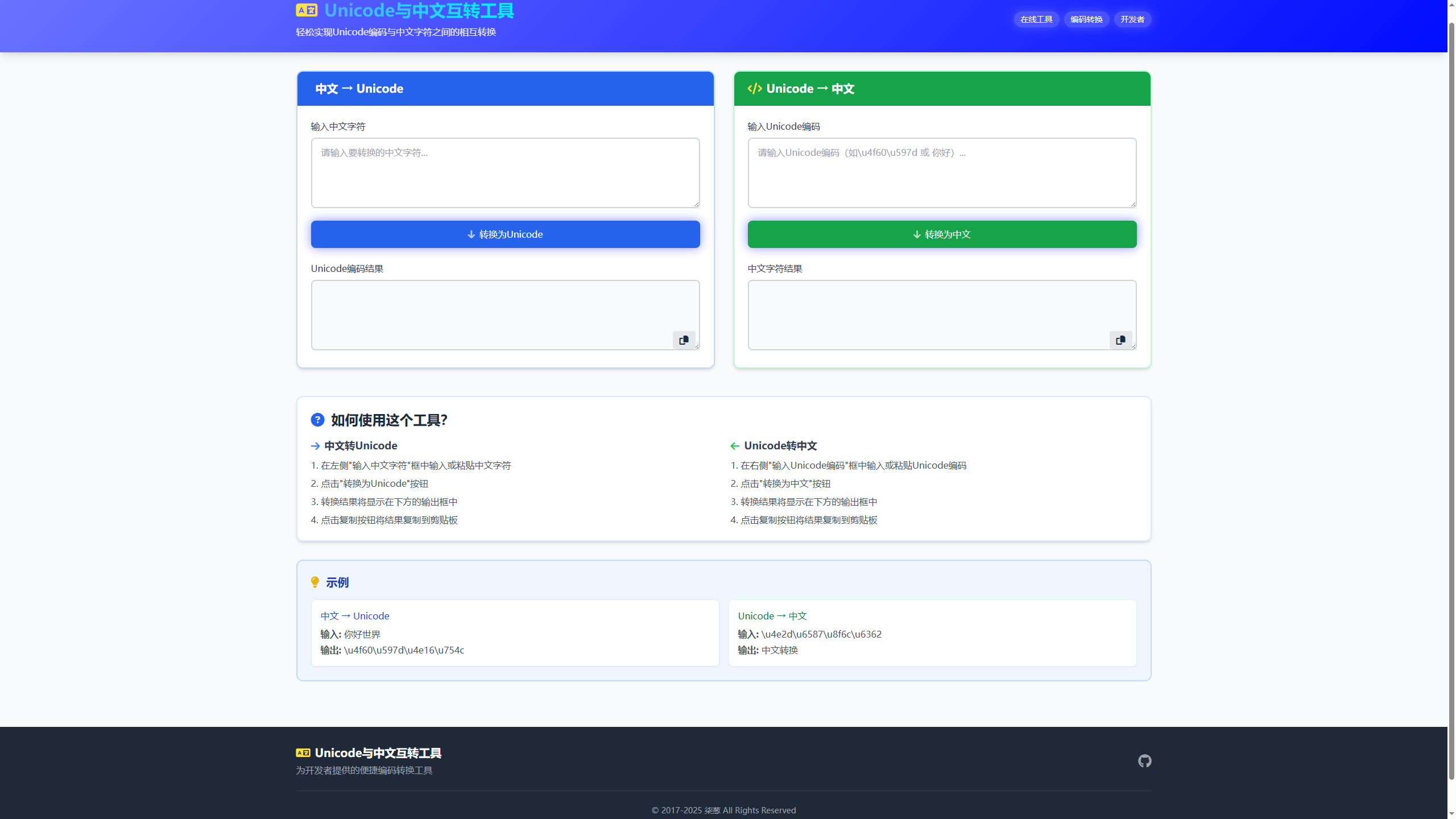Image resolution: width=1456 pixels, height=819 pixels.
Task: Copy the Unicode encoding result
Action: pos(684,340)
